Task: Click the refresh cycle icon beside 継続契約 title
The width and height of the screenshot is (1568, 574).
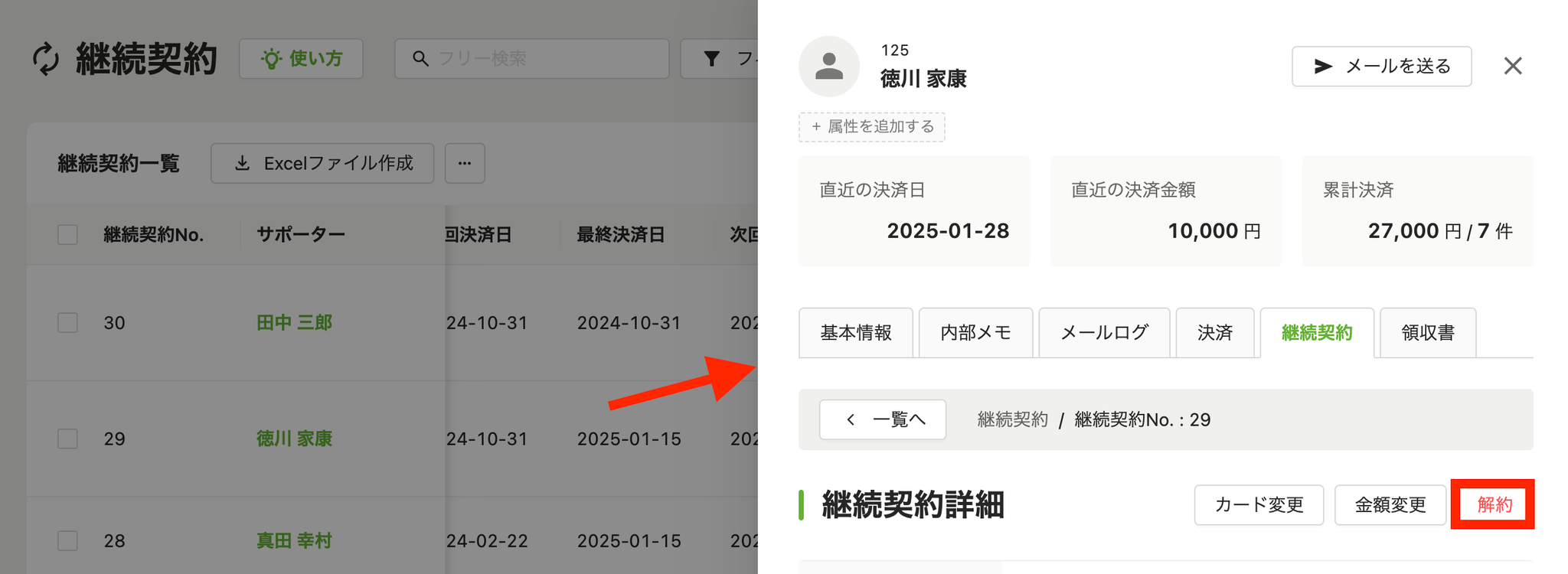Action: click(x=46, y=59)
